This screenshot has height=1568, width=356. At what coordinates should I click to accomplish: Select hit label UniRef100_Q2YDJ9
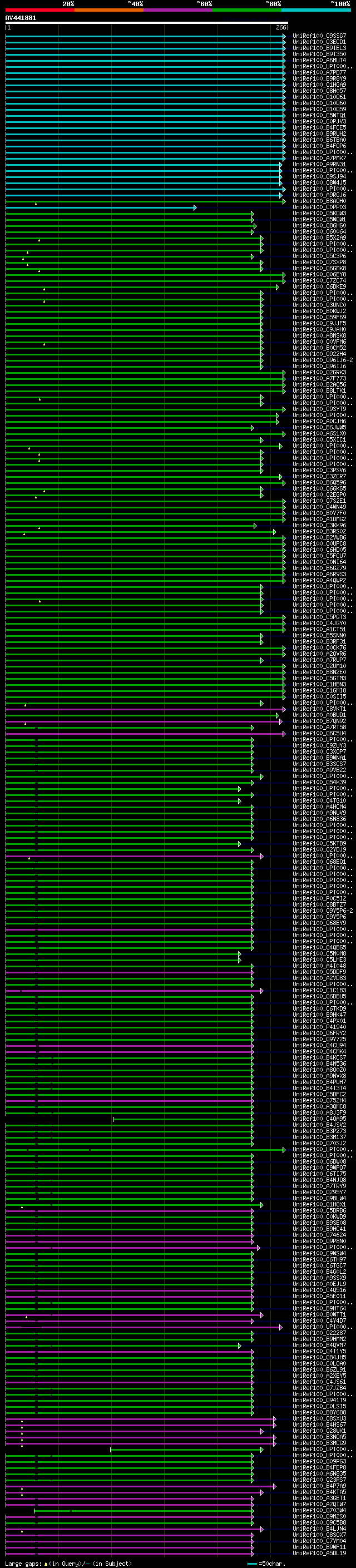point(319,850)
